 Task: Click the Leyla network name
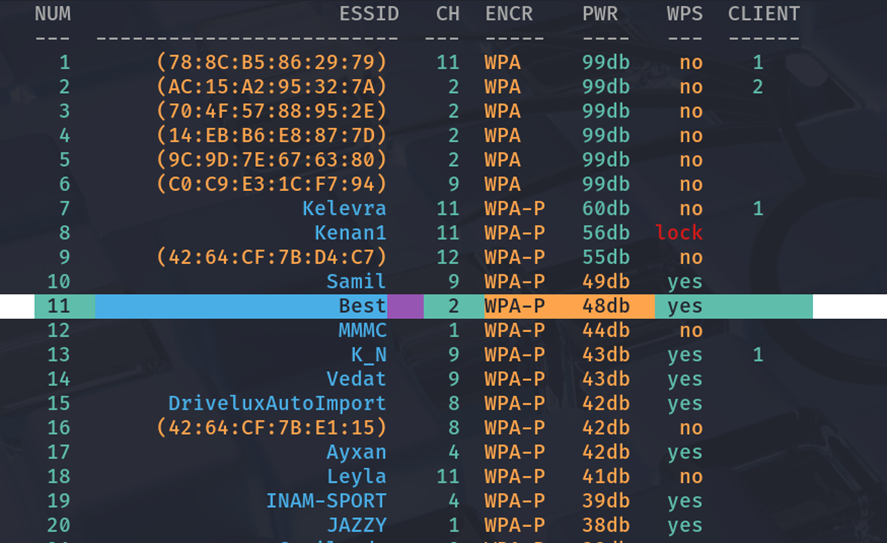pyautogui.click(x=356, y=476)
